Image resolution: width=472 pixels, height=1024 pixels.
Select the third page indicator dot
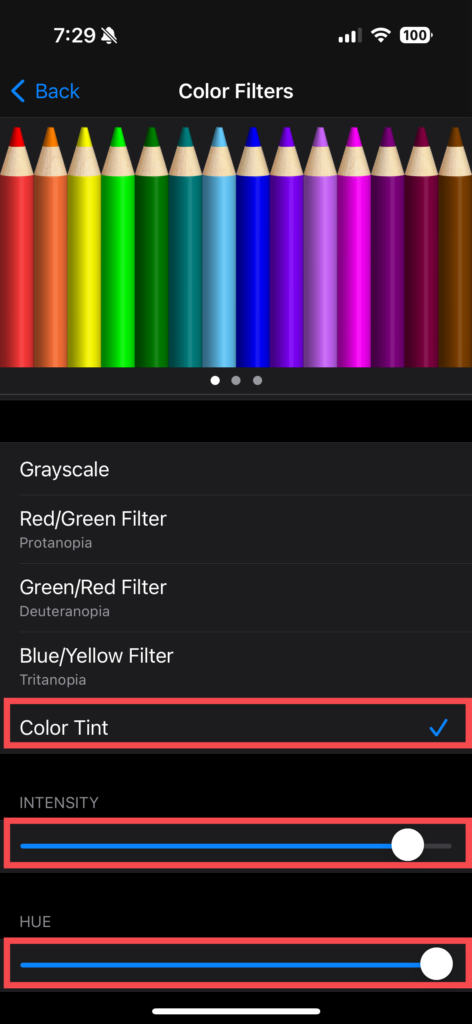pyautogui.click(x=257, y=380)
